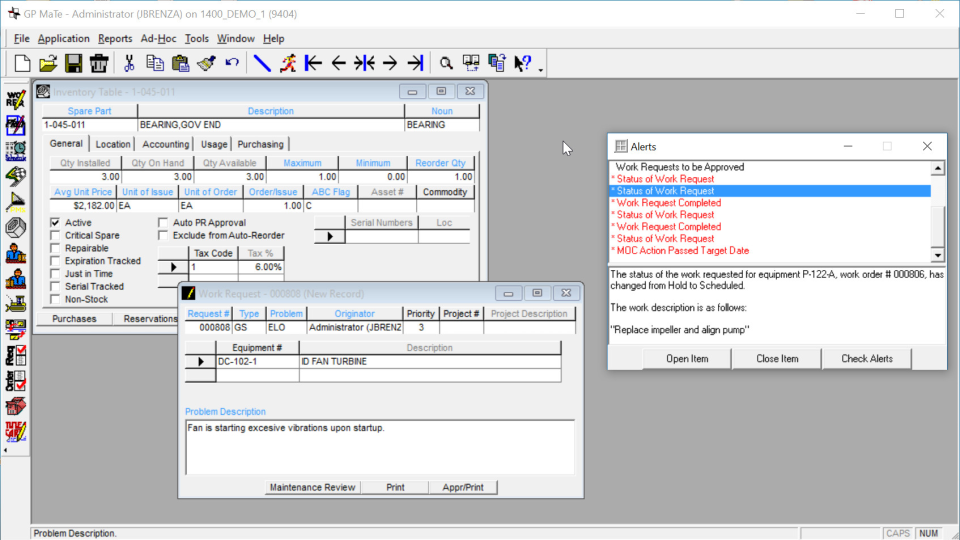Screen dimensions: 960x540
Task: Open the toolbar overflow dropdown arrow
Action: (x=541, y=70)
